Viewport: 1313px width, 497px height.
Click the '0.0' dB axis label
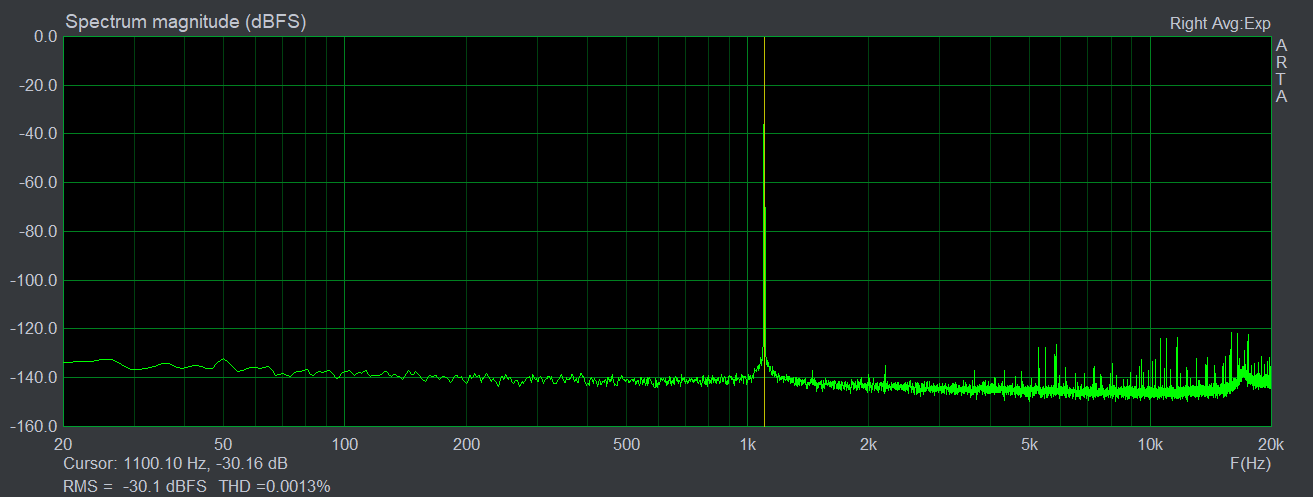tap(46, 36)
